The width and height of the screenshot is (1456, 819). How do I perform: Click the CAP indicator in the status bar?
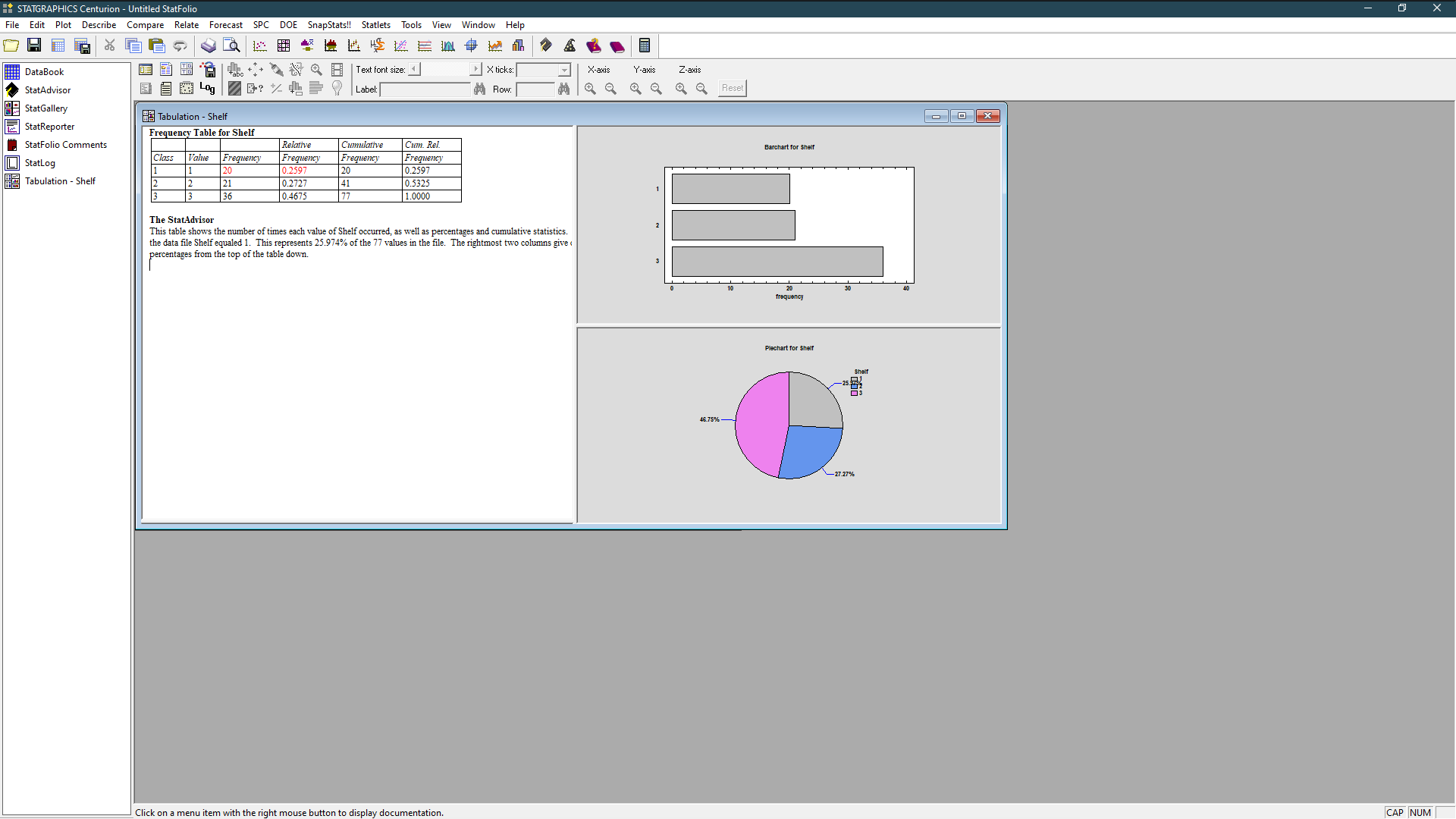[x=1395, y=812]
